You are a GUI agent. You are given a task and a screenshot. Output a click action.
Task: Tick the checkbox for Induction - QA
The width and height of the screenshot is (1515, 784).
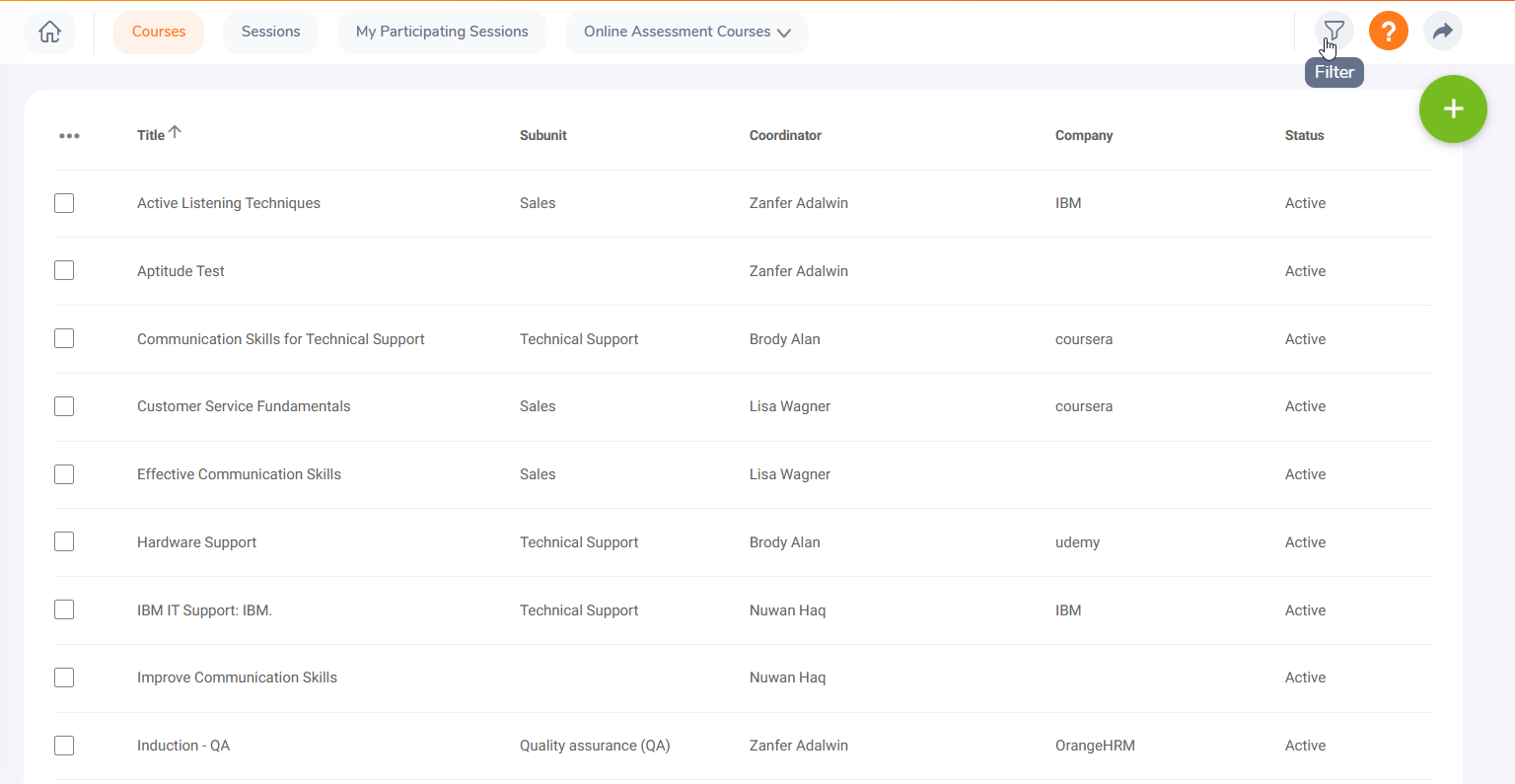pos(63,746)
